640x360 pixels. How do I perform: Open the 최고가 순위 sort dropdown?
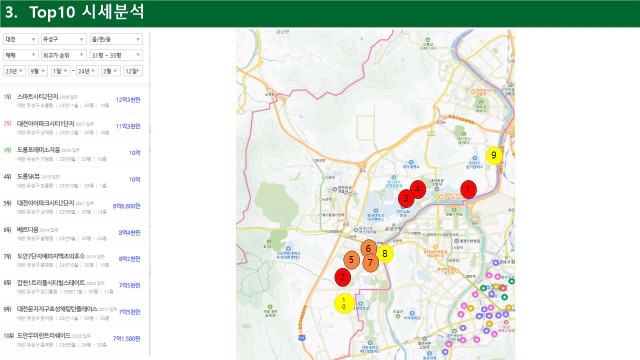(x=63, y=55)
